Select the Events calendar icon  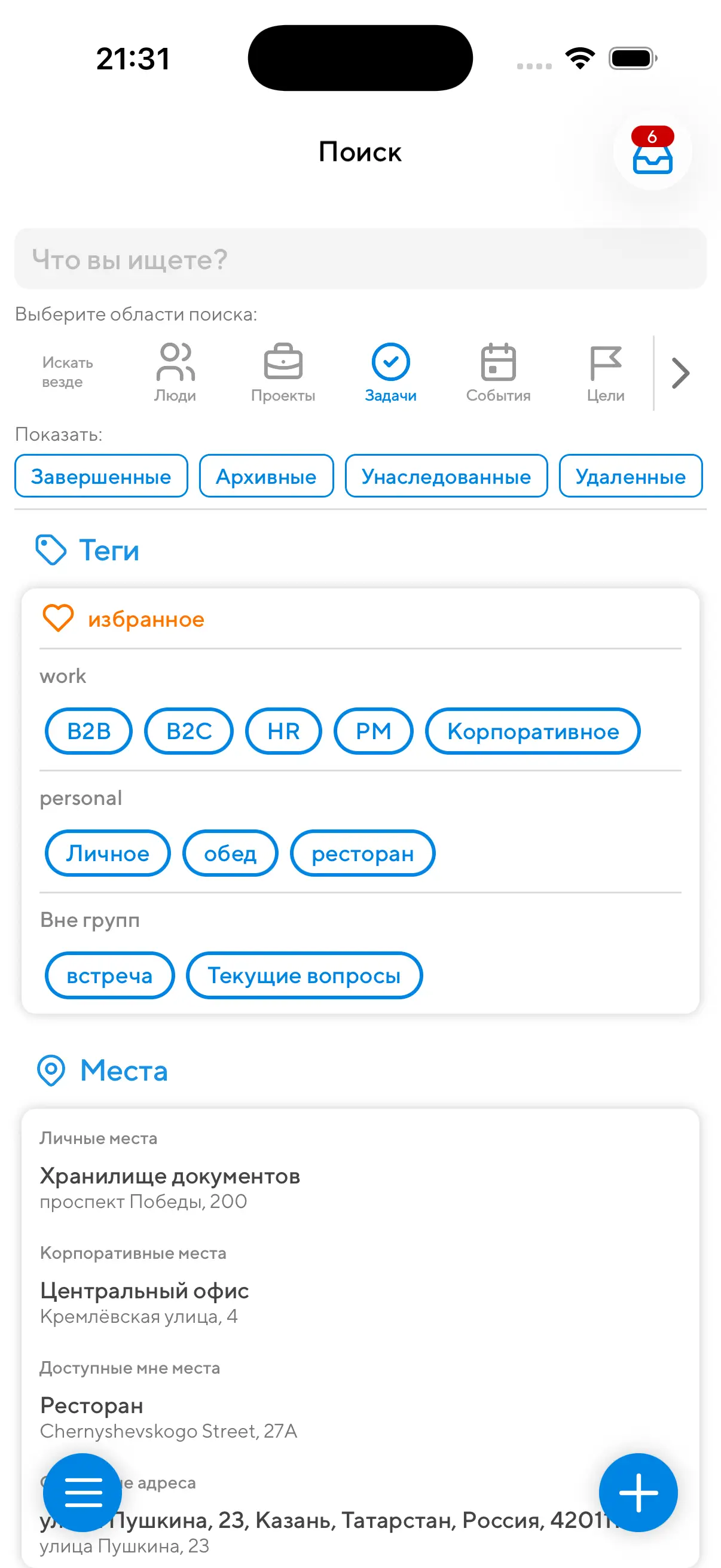497,363
